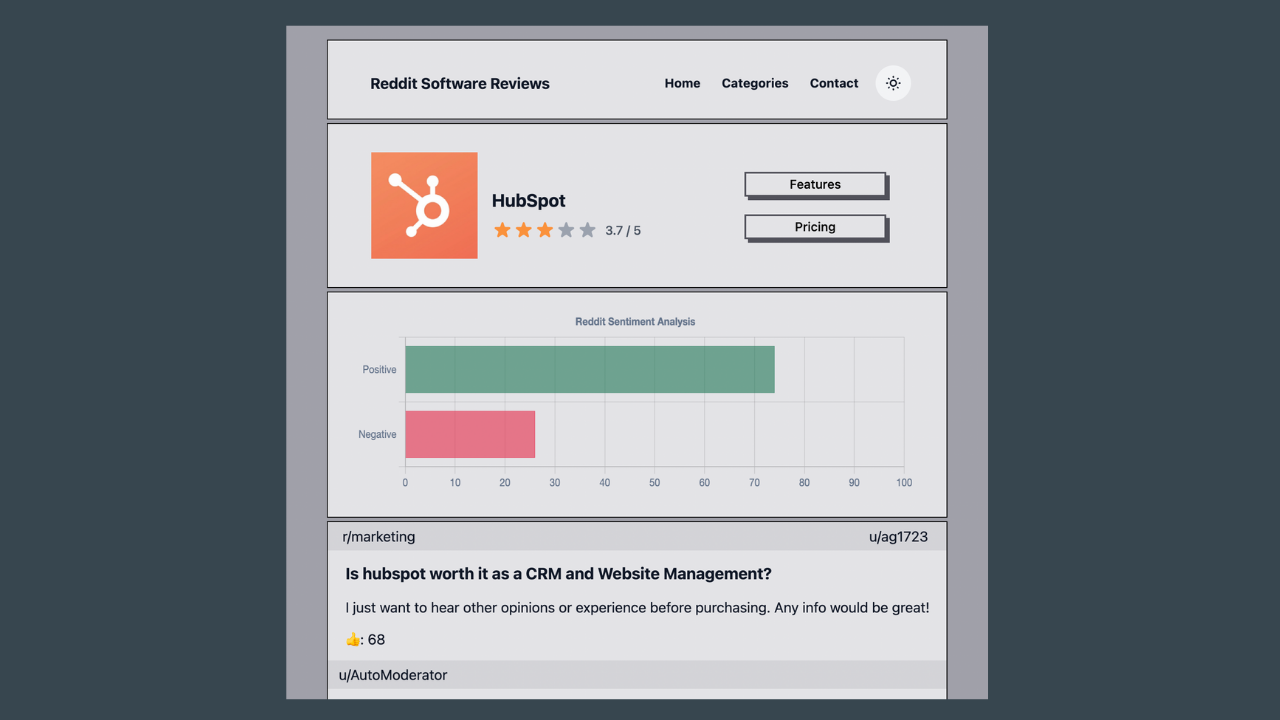Click the fifth gray rating star
Screen dimensions: 1280x720
pyautogui.click(x=587, y=230)
